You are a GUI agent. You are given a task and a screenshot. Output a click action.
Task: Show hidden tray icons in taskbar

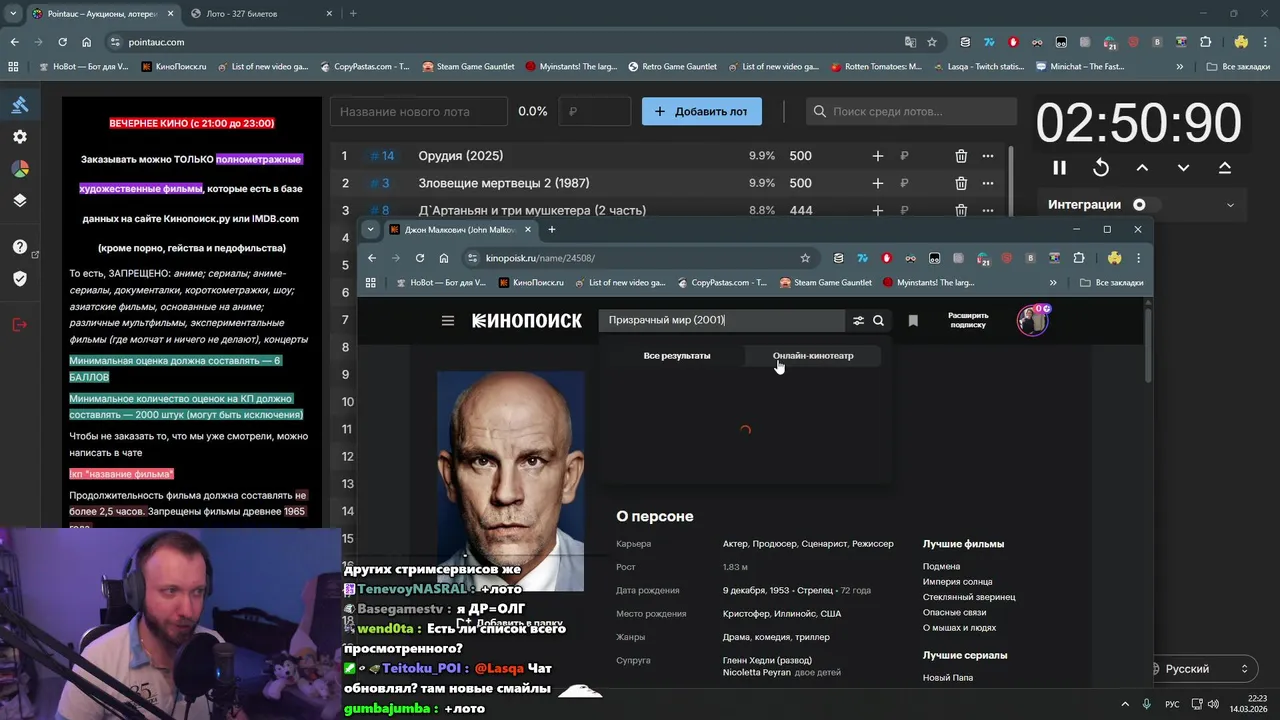point(1124,704)
